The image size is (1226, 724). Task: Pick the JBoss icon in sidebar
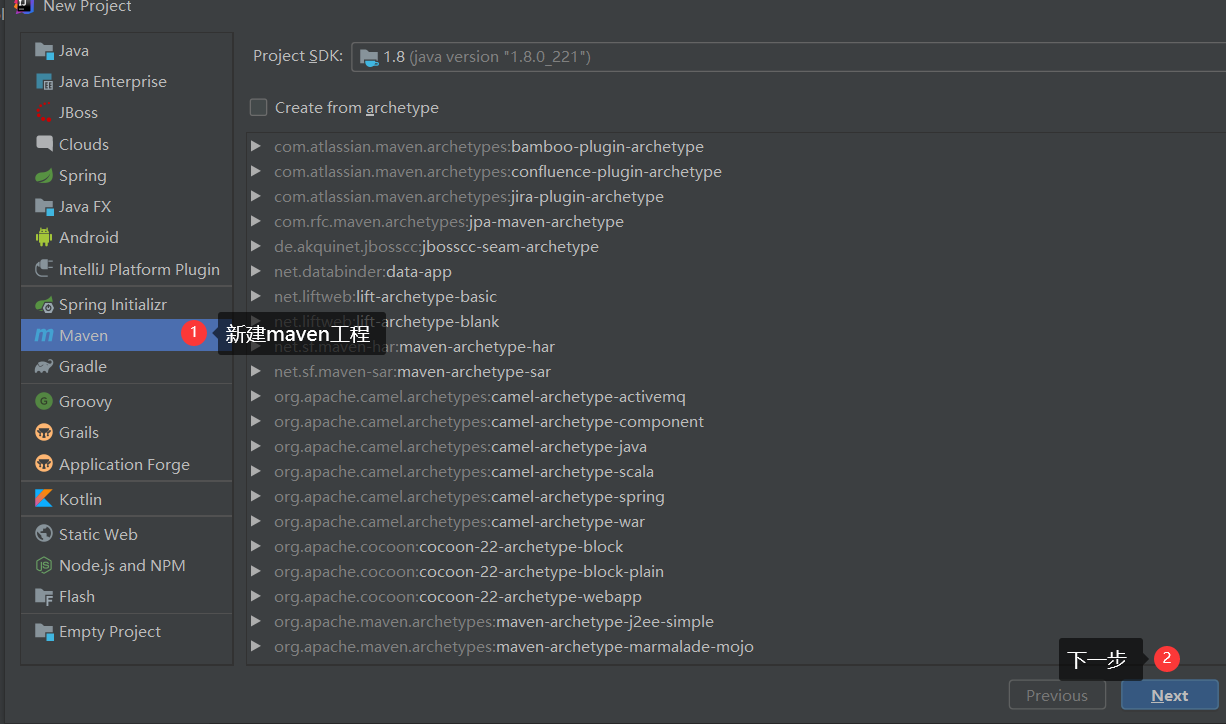(x=44, y=113)
